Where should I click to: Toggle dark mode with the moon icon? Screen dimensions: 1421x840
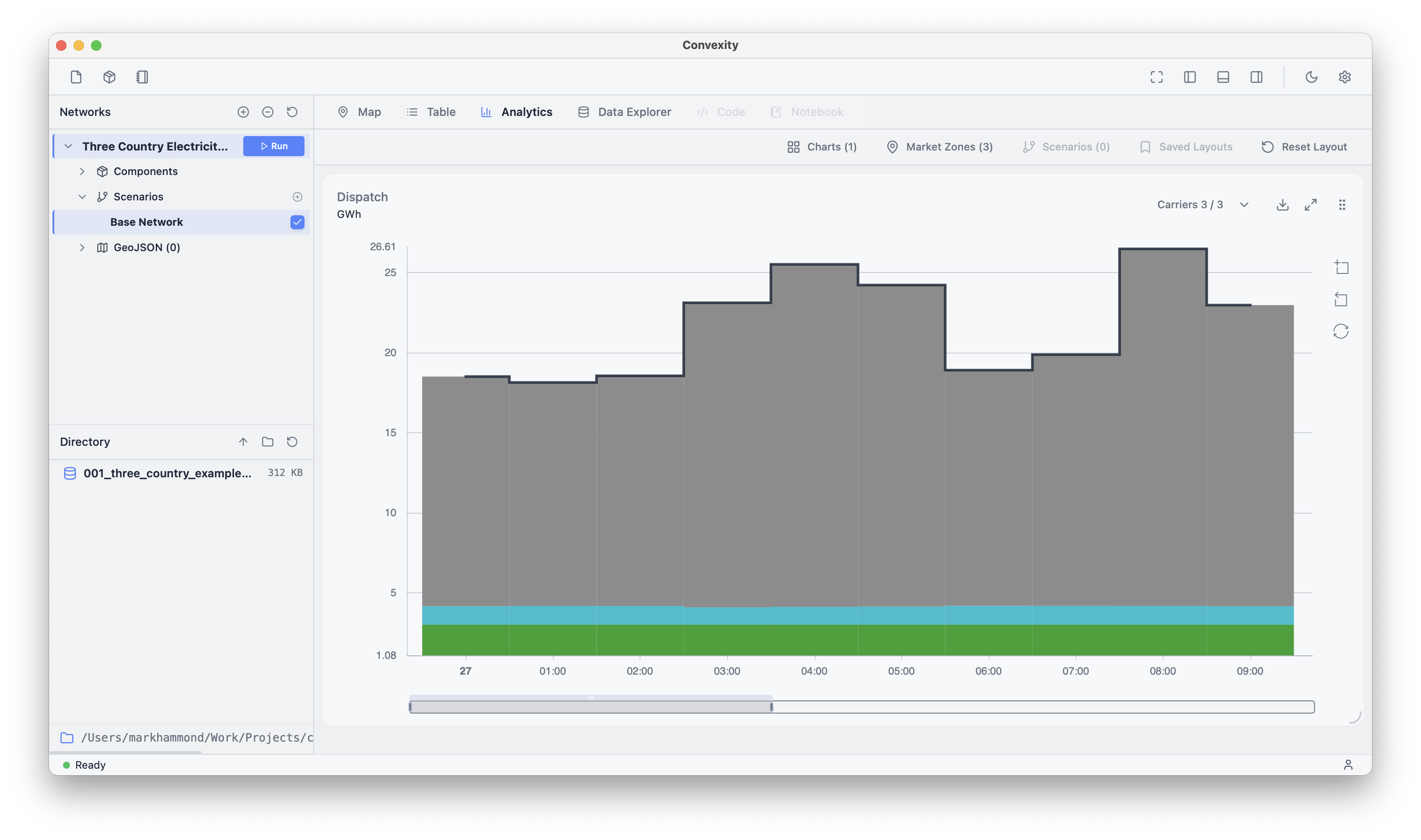1312,77
